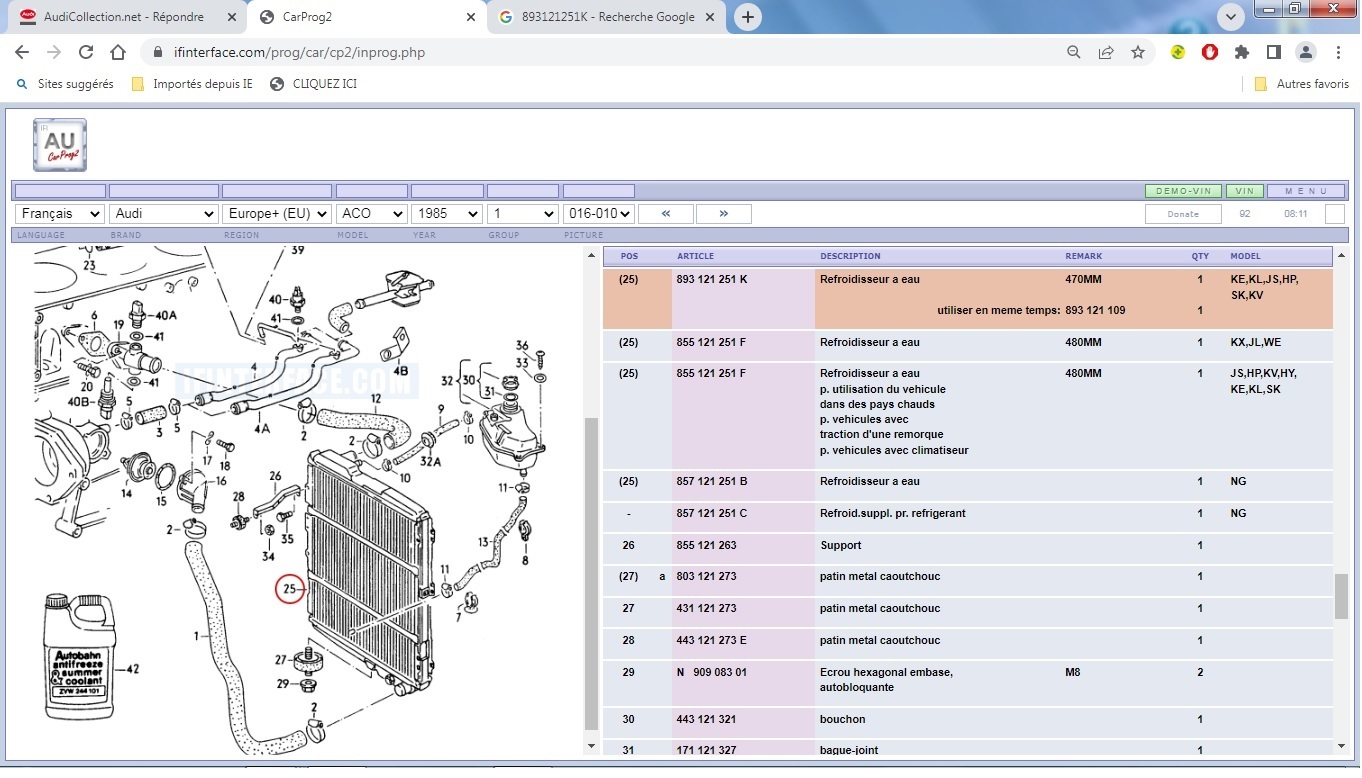
Task: Open the browser extensions puzzle icon
Action: 1242,52
